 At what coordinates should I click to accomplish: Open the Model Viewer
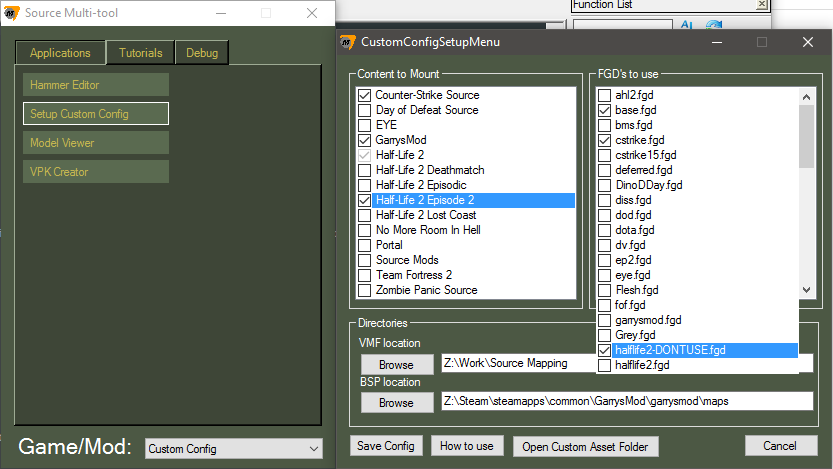tap(96, 143)
